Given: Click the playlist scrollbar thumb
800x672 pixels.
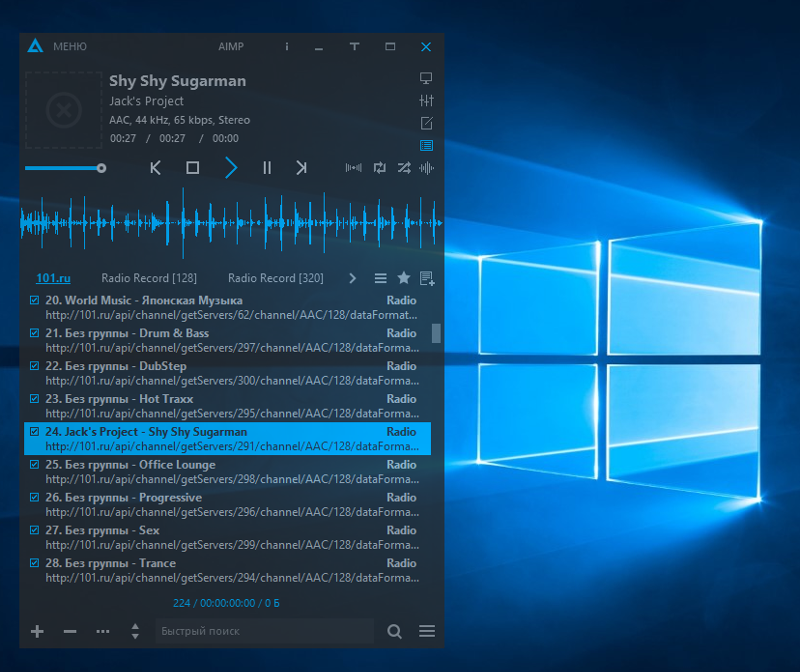Looking at the screenshot, I should pyautogui.click(x=436, y=333).
